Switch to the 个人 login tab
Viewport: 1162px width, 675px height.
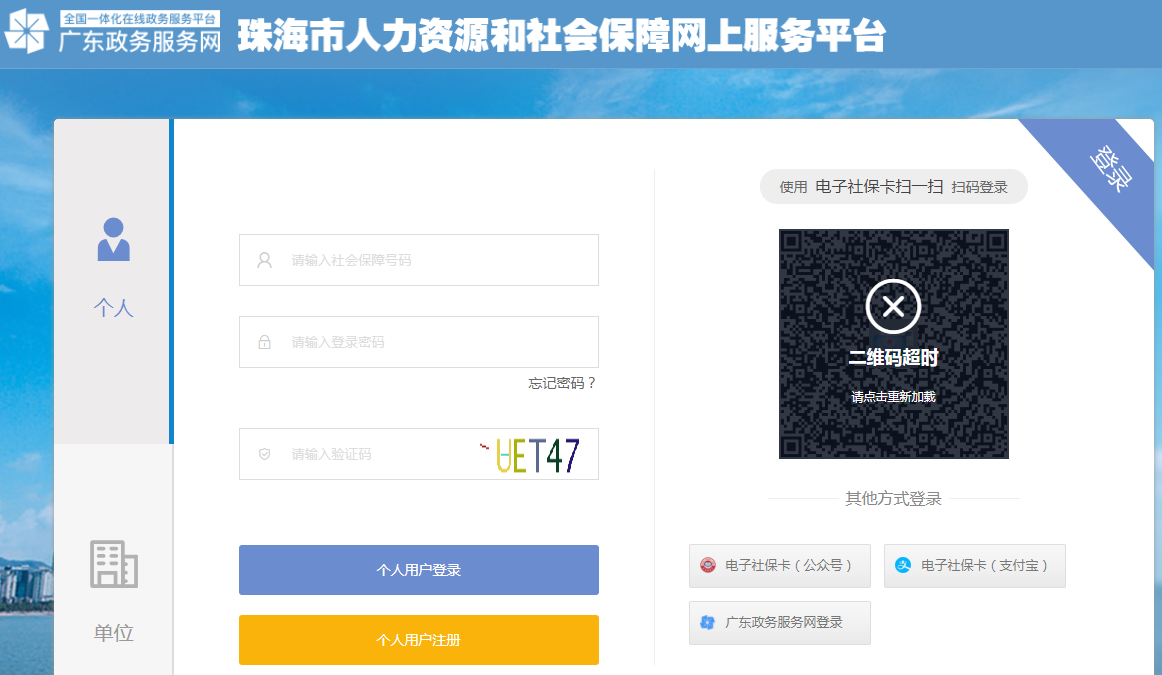[x=113, y=282]
